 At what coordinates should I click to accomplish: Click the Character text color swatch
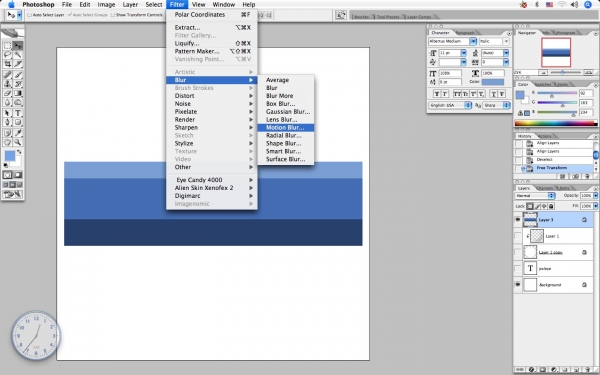pyautogui.click(x=493, y=82)
